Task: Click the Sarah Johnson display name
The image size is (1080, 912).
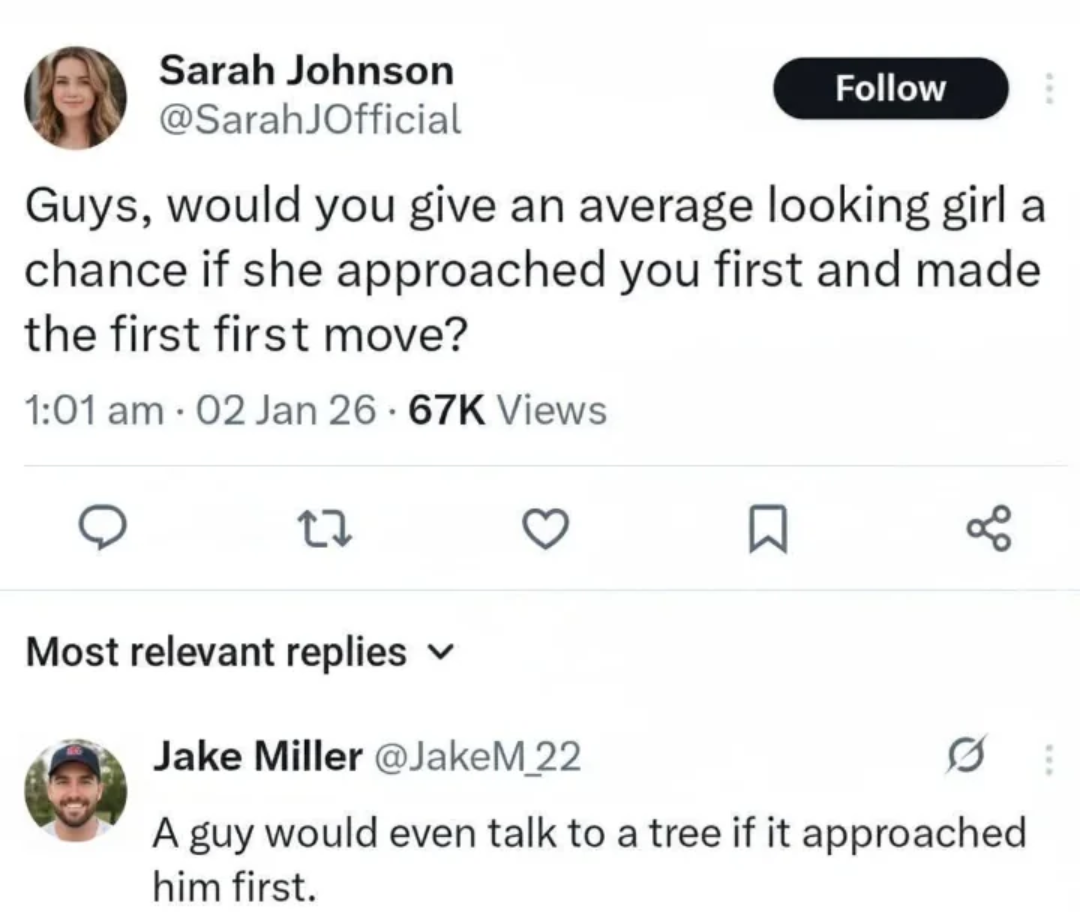Action: pos(306,70)
